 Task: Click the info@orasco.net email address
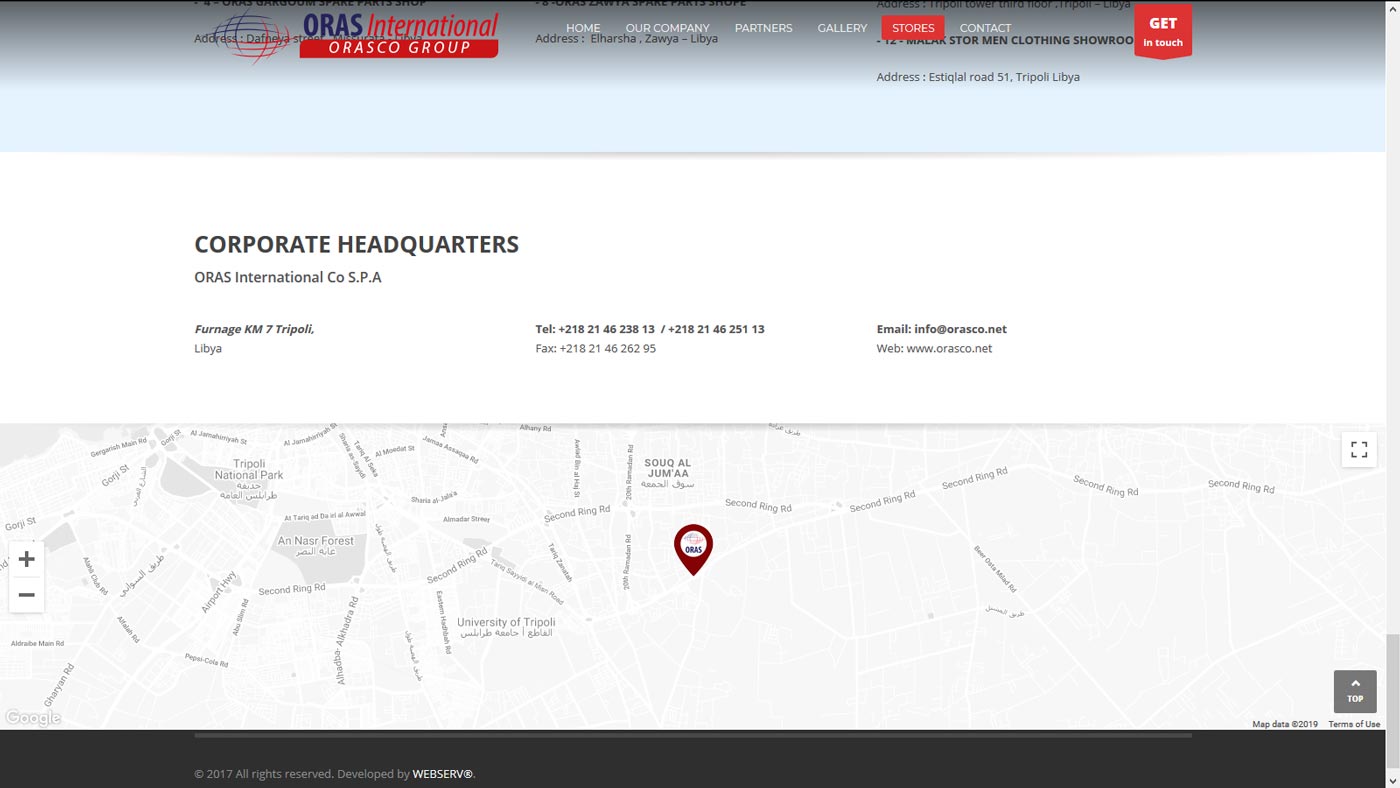960,329
